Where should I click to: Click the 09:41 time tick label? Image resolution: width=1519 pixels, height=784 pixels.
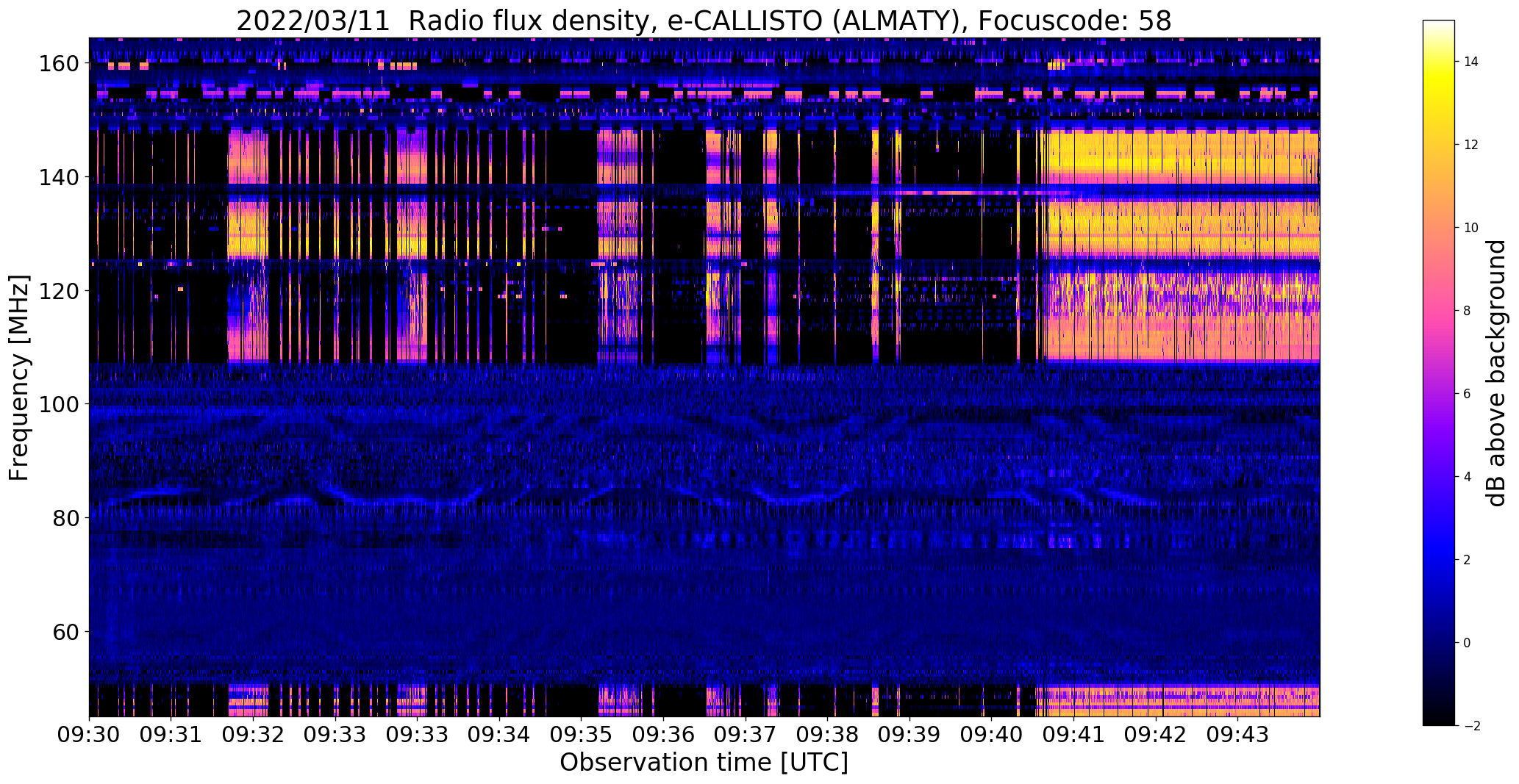pos(1074,733)
